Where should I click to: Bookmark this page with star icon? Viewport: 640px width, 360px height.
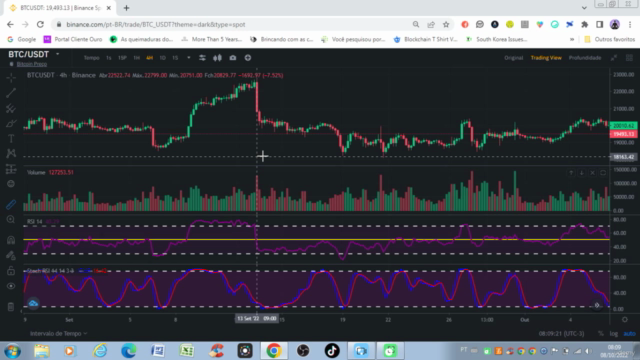pos(446,24)
